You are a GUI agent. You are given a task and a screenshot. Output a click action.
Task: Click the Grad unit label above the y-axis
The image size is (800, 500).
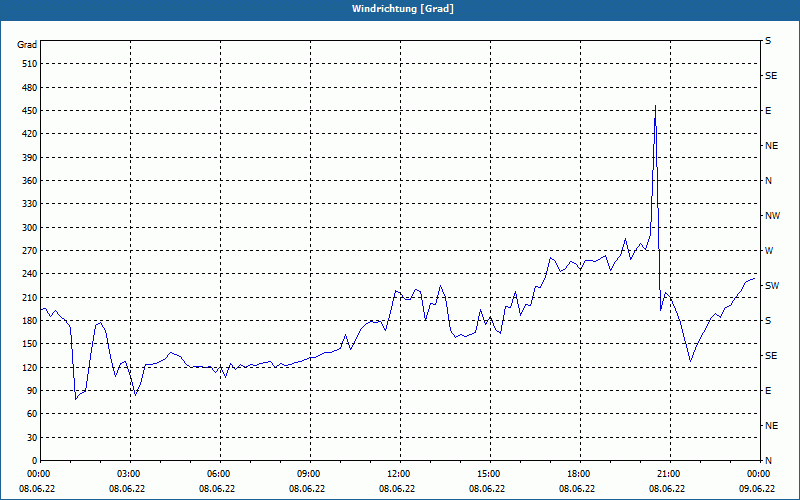[x=27, y=45]
